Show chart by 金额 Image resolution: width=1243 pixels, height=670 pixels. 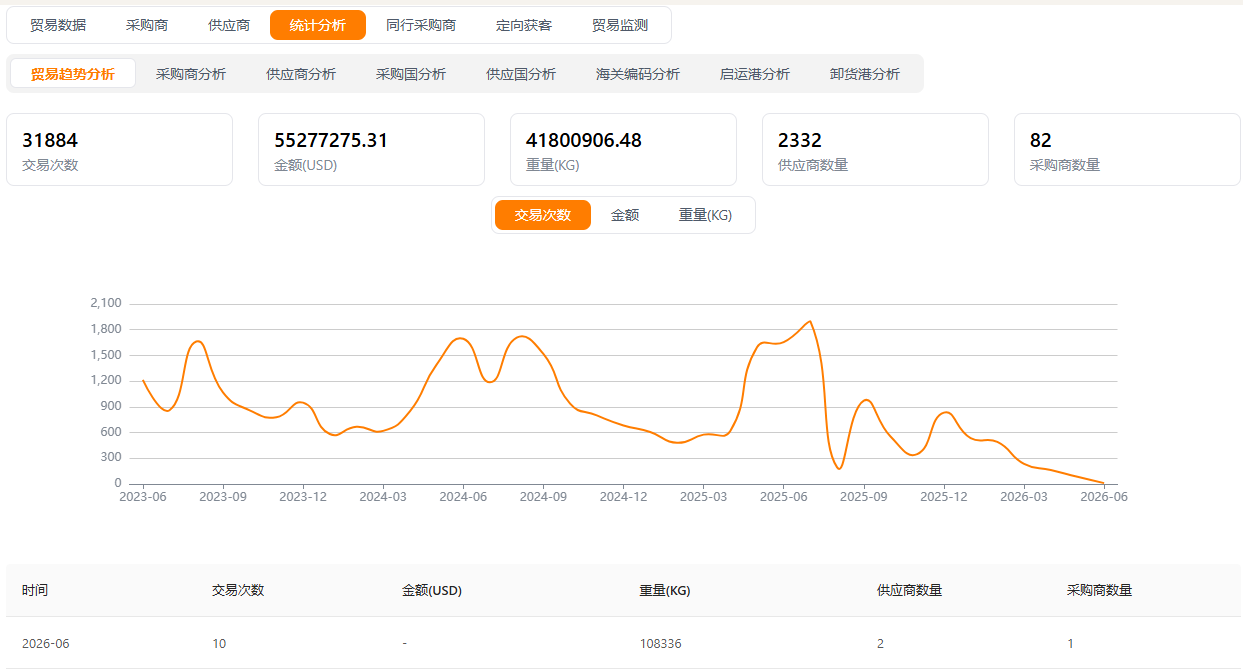click(x=625, y=215)
